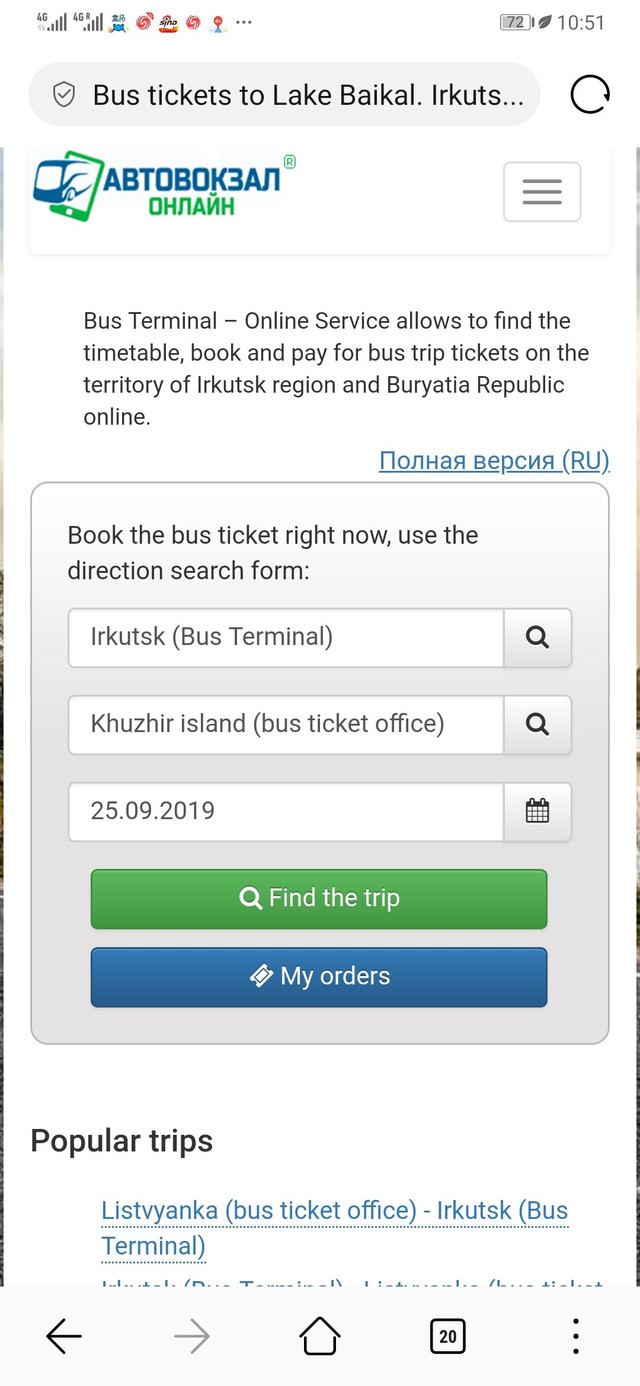The height and width of the screenshot is (1386, 640).
Task: Reload the page with the refresh icon
Action: pos(590,95)
